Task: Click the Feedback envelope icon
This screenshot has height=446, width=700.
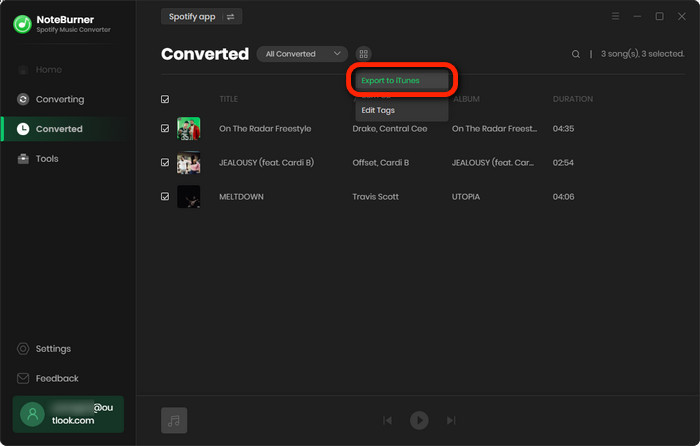Action: 23,378
